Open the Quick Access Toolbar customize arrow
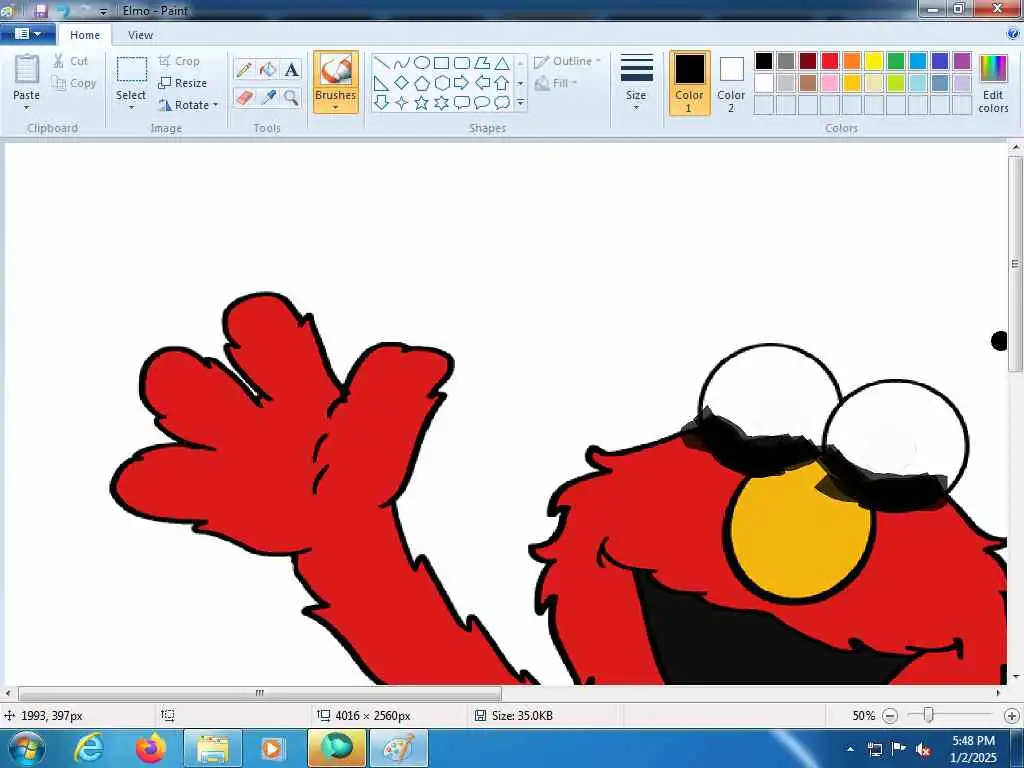Viewport: 1024px width, 768px height. tap(103, 11)
